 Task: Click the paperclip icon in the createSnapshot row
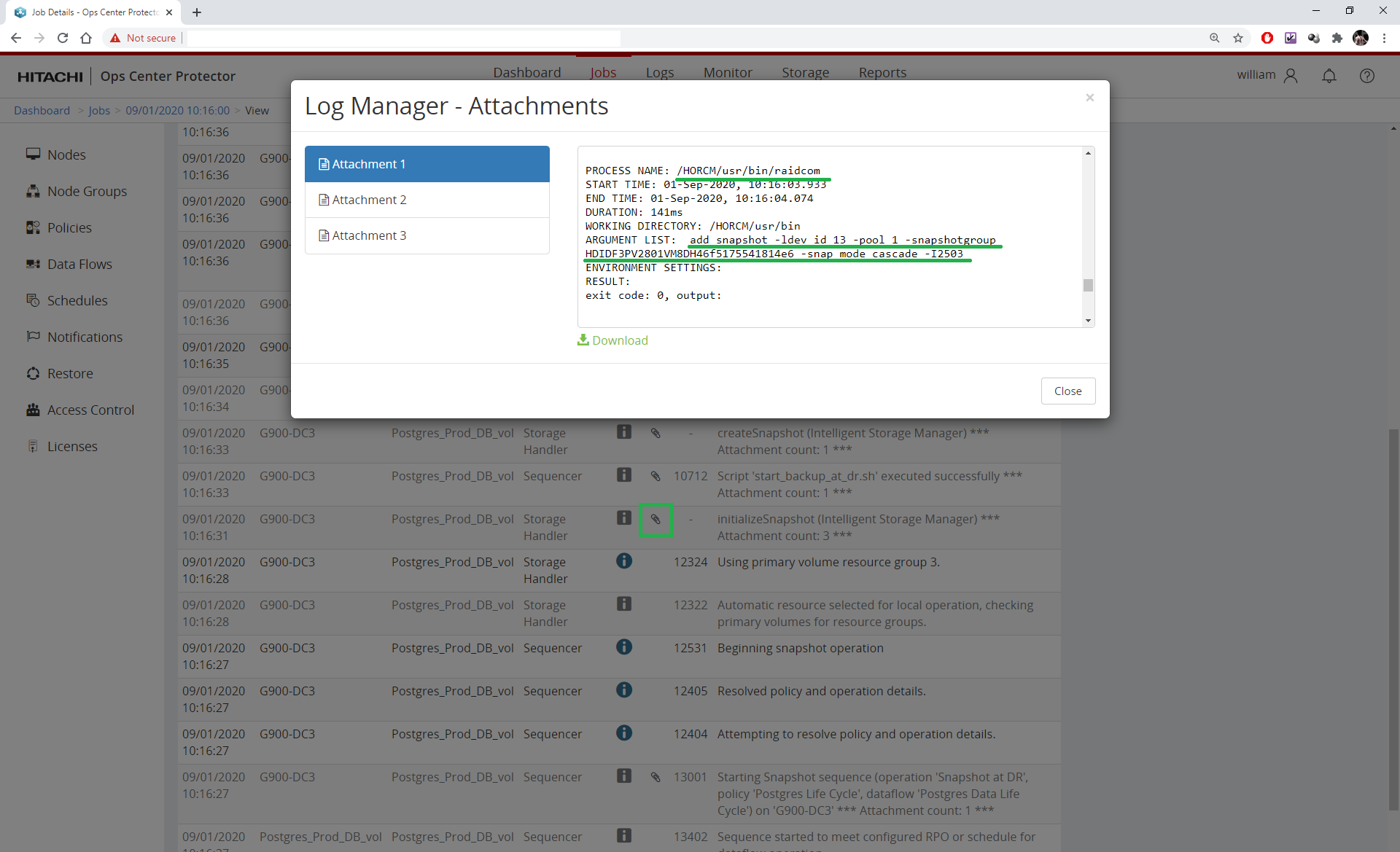[x=656, y=433]
